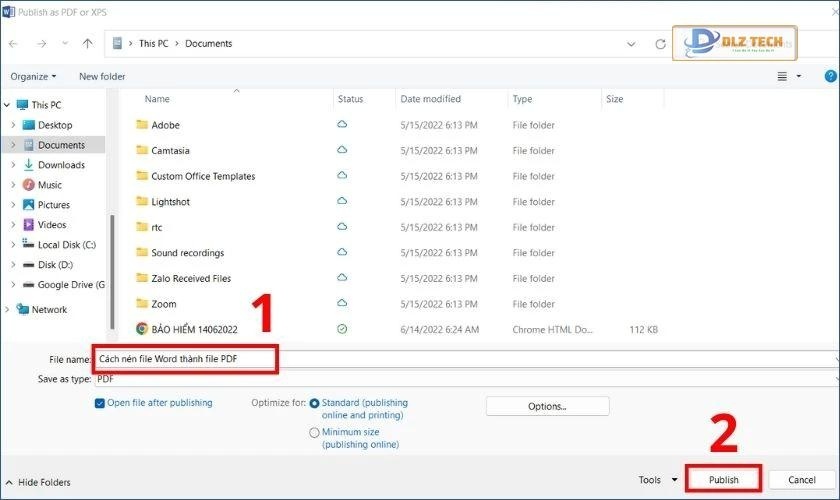Viewport: 840px width, 500px height.
Task: Choose Minimum size radio option
Action: point(315,433)
